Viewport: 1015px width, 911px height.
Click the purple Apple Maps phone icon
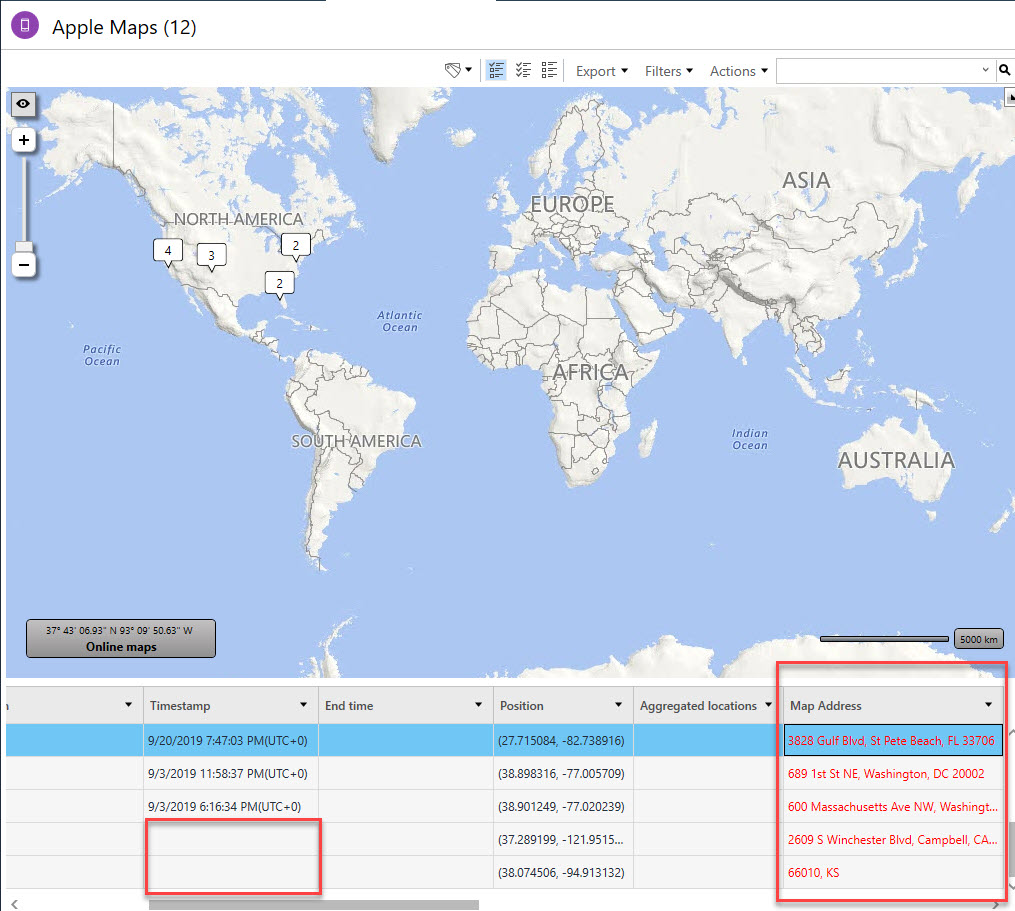[x=25, y=25]
